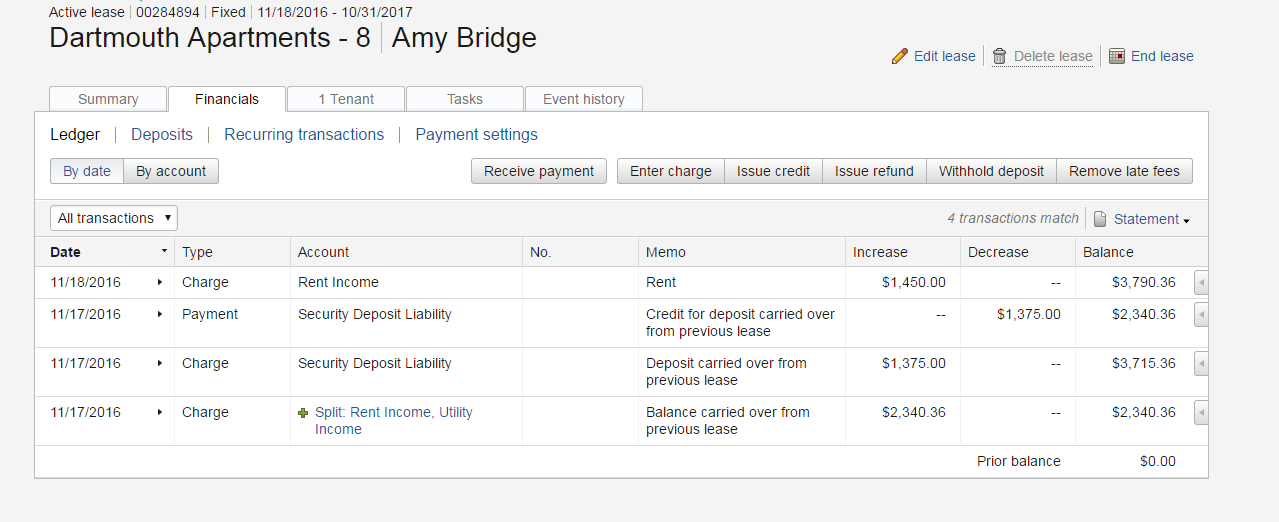This screenshot has width=1279, height=522.
Task: Click the Statement document icon
Action: (x=1100, y=219)
